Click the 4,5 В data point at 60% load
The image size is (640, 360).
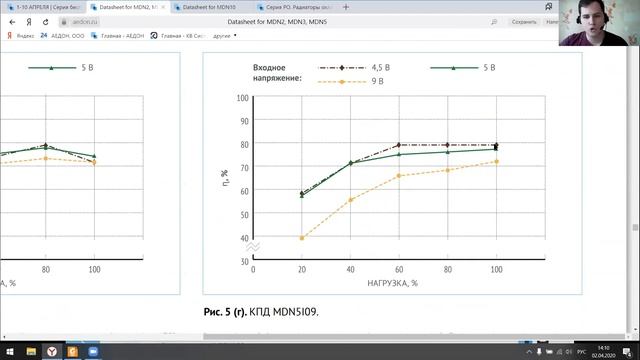click(399, 145)
